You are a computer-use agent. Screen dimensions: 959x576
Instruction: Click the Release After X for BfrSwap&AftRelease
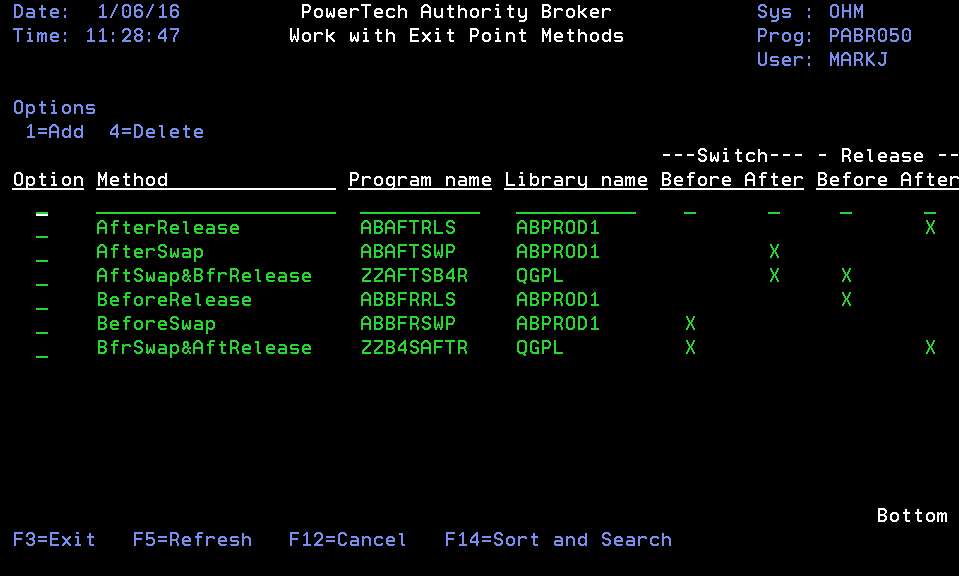[930, 347]
